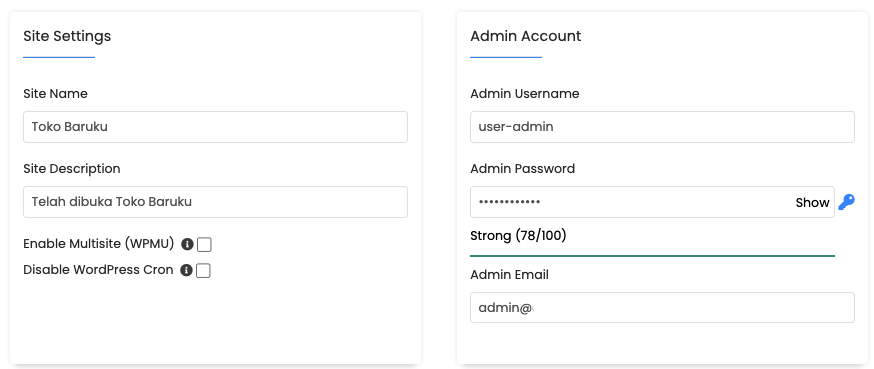
Task: Click the Disable WordPress Cron label text
Action: tap(98, 270)
